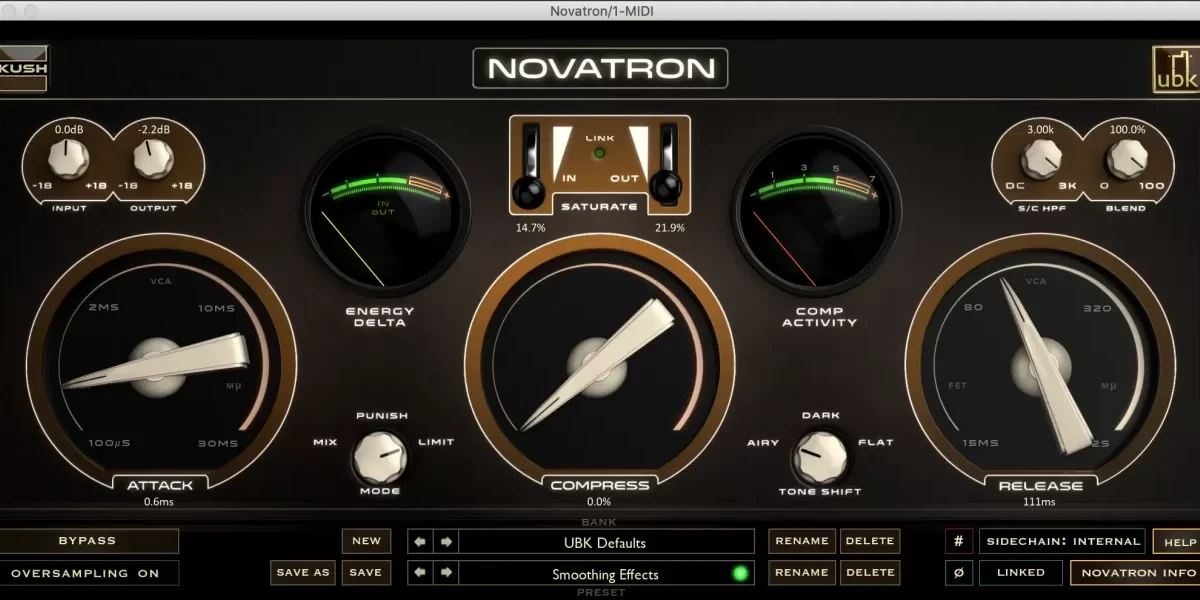Select Dark tone shift label
The width and height of the screenshot is (1200, 600).
tap(821, 416)
